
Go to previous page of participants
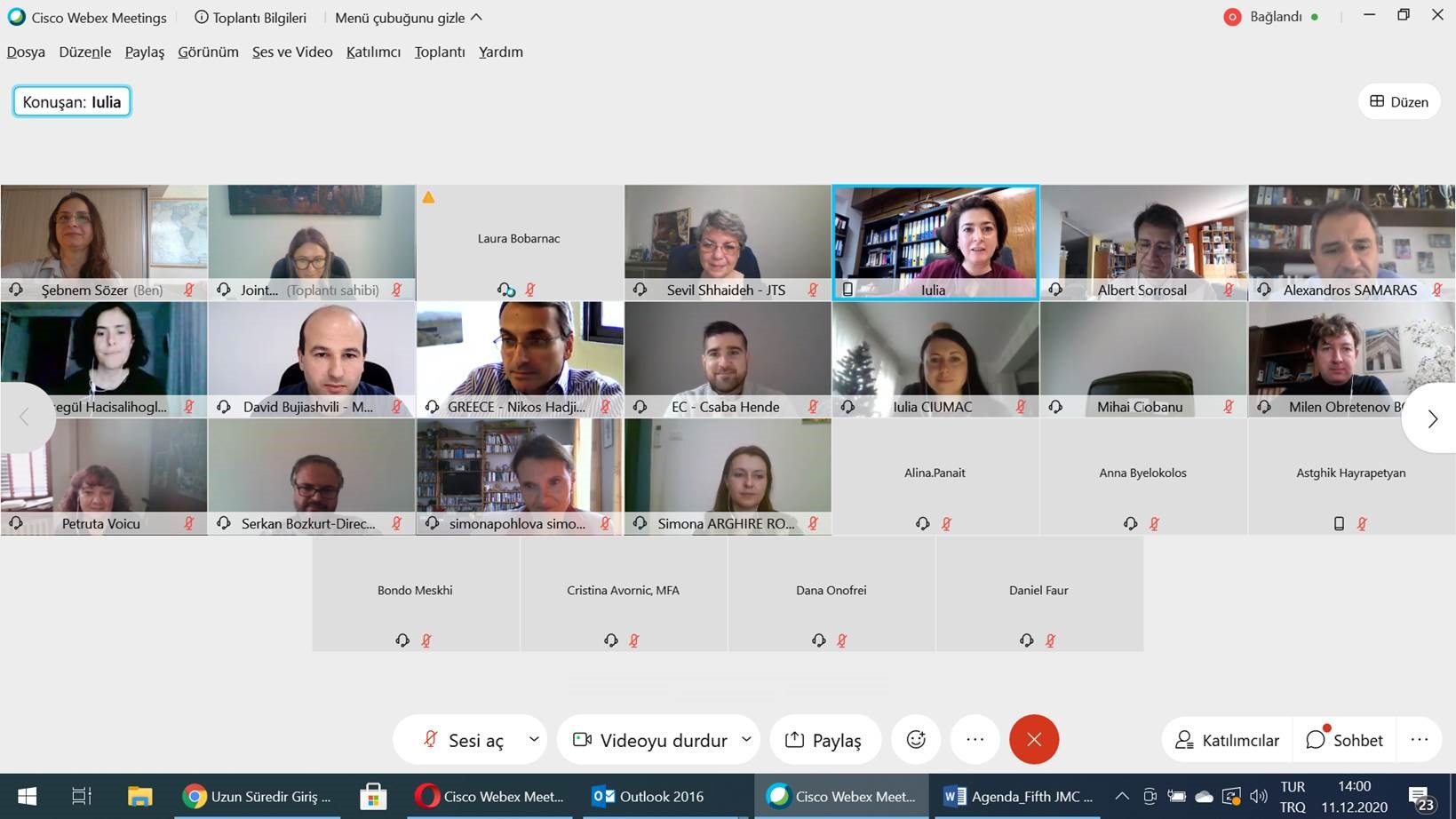[24, 417]
